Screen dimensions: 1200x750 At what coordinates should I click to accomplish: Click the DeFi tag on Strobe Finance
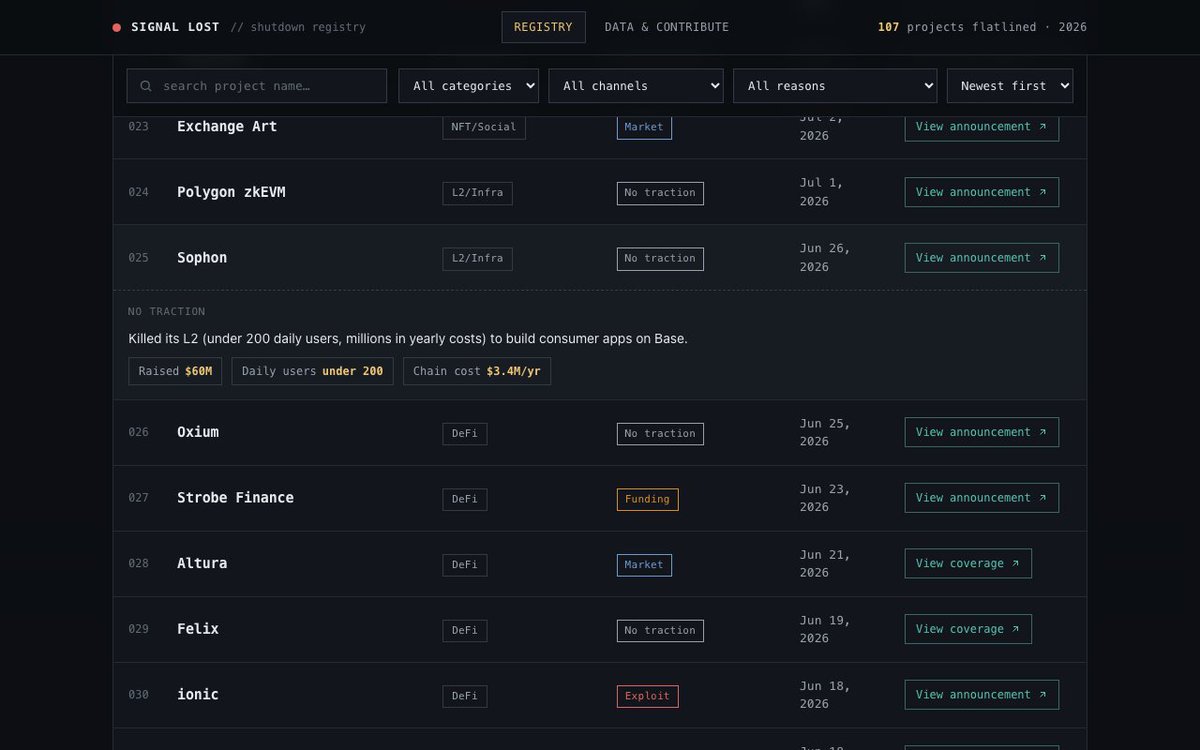tap(465, 500)
